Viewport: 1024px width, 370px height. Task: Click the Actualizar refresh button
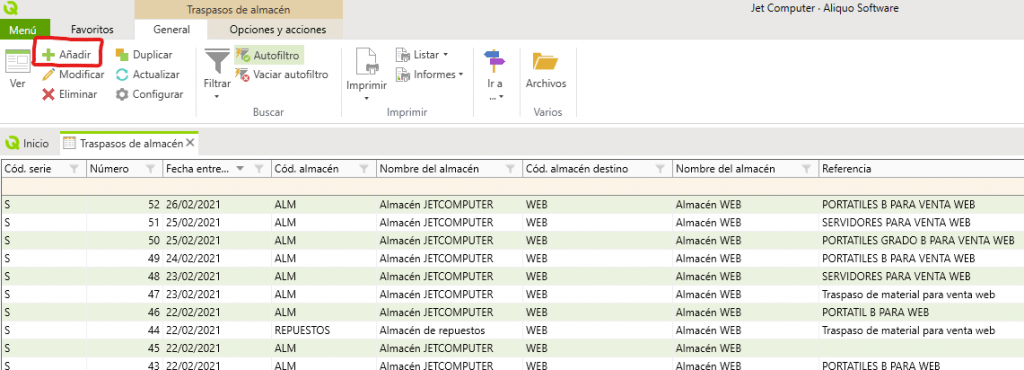[147, 74]
